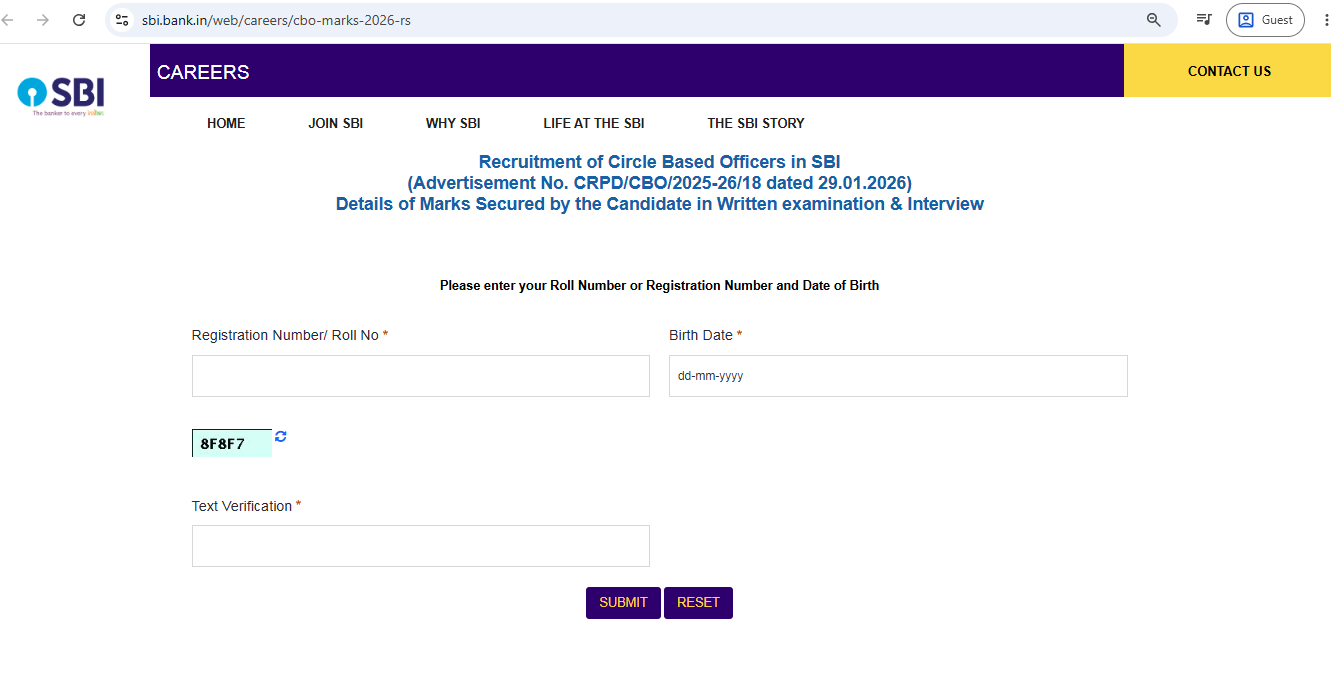Open the media control icon in the browser toolbar
The image size is (1331, 675).
[x=1204, y=20]
